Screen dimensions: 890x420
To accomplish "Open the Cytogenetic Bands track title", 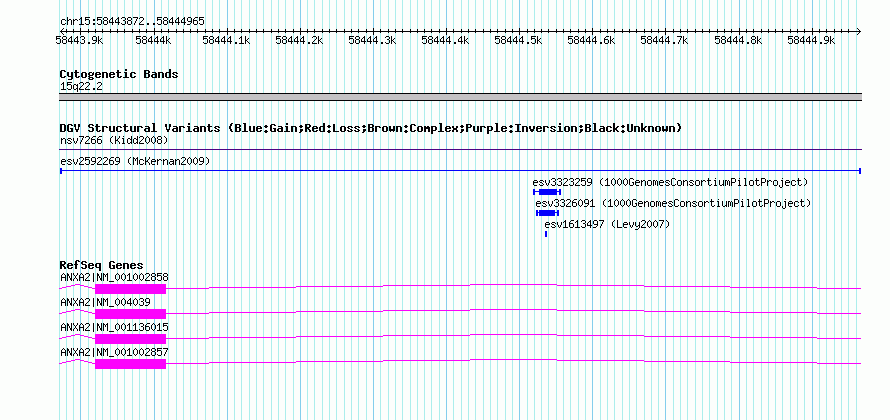I will point(119,74).
